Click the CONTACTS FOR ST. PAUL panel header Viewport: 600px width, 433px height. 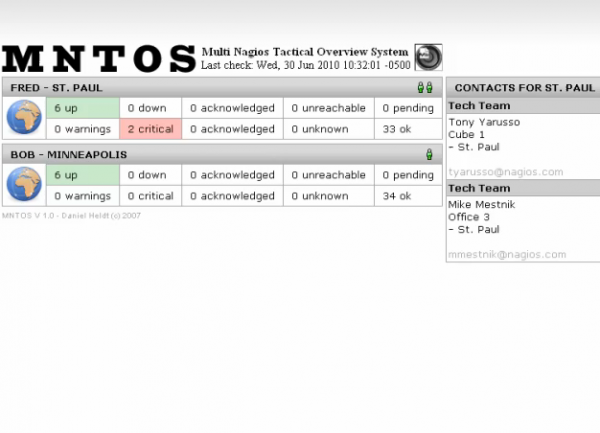coord(524,88)
